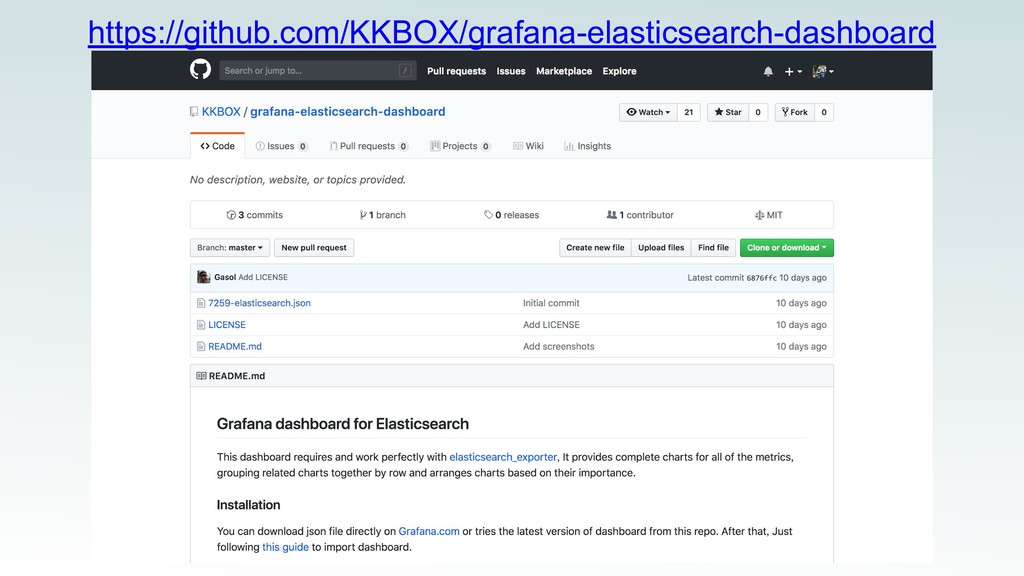Open the GitHub octocat logo homepage
This screenshot has height=576, width=1024.
[200, 69]
